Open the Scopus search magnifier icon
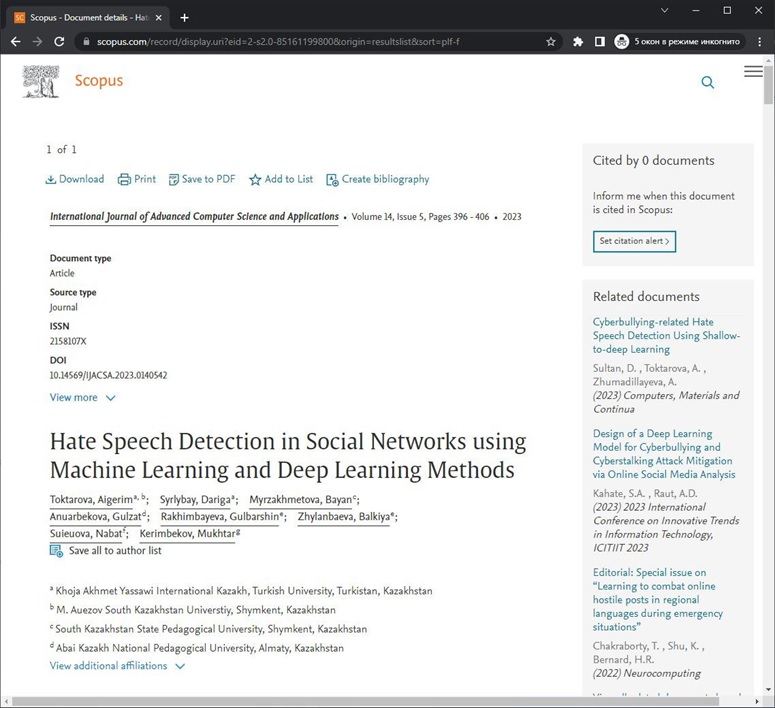This screenshot has height=708, width=775. tap(708, 82)
